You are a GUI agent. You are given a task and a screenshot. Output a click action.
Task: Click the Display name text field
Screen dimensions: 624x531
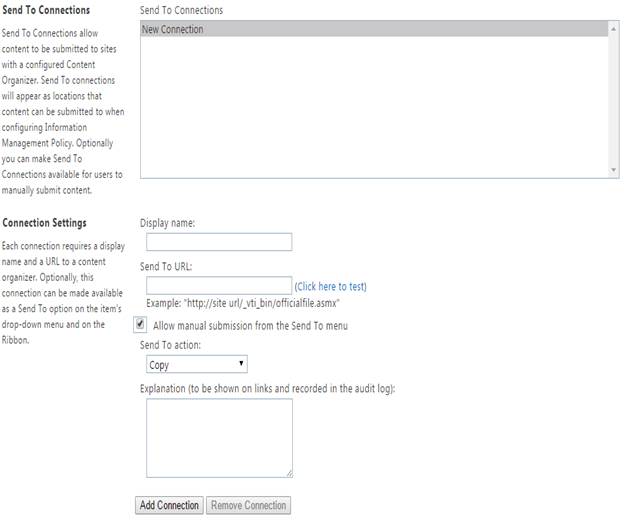[219, 242]
